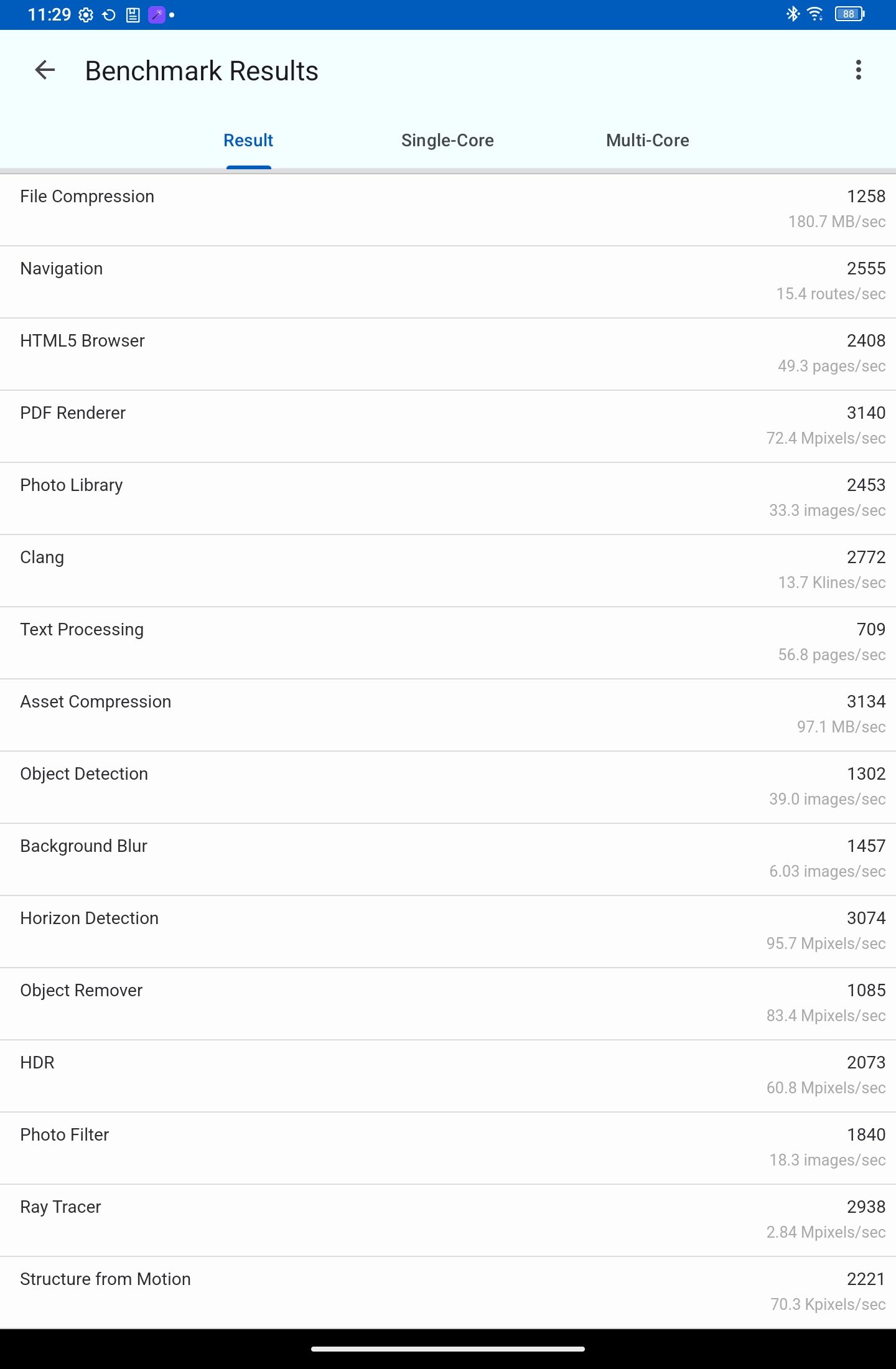The width and height of the screenshot is (896, 1369).
Task: Select the Horizon Detection entry
Action: (448, 932)
